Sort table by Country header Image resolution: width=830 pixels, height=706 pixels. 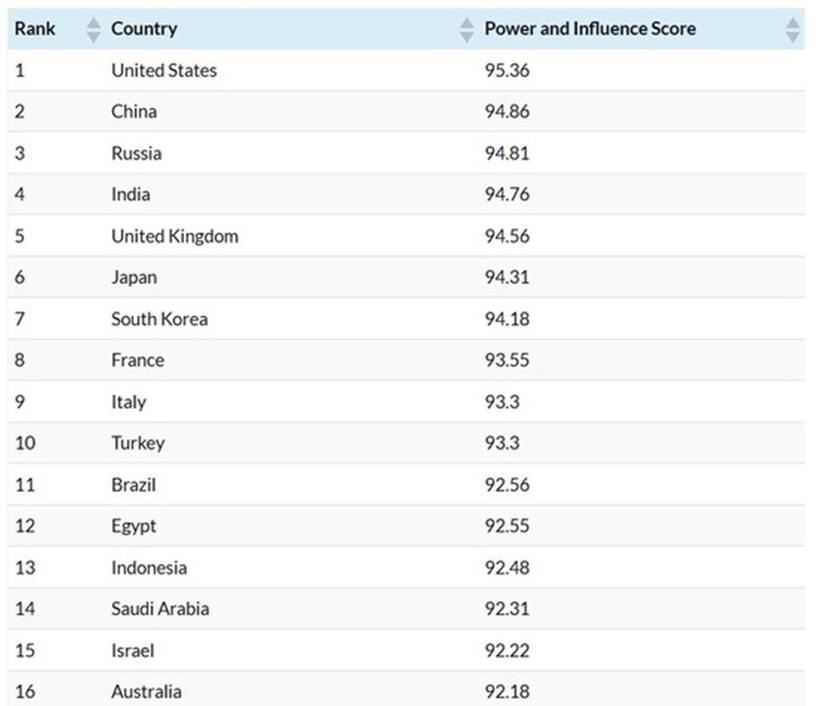144,29
